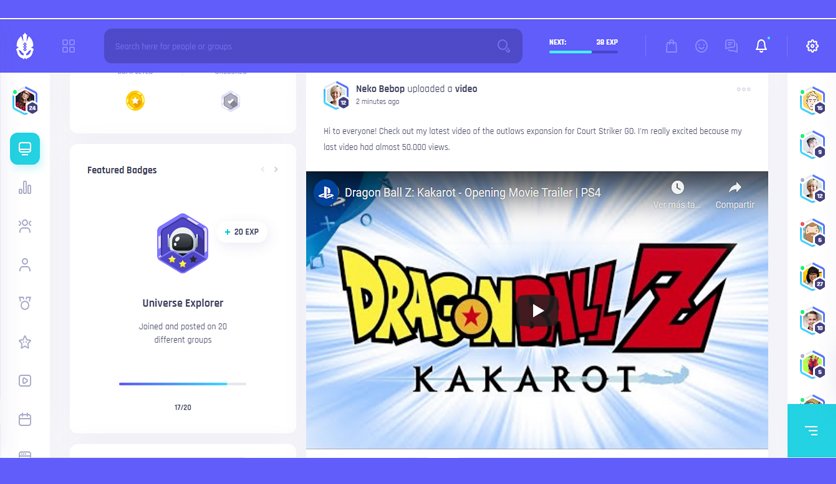Viewport: 836px width, 484px height.
Task: Click the silver check badge icon
Action: click(x=230, y=101)
